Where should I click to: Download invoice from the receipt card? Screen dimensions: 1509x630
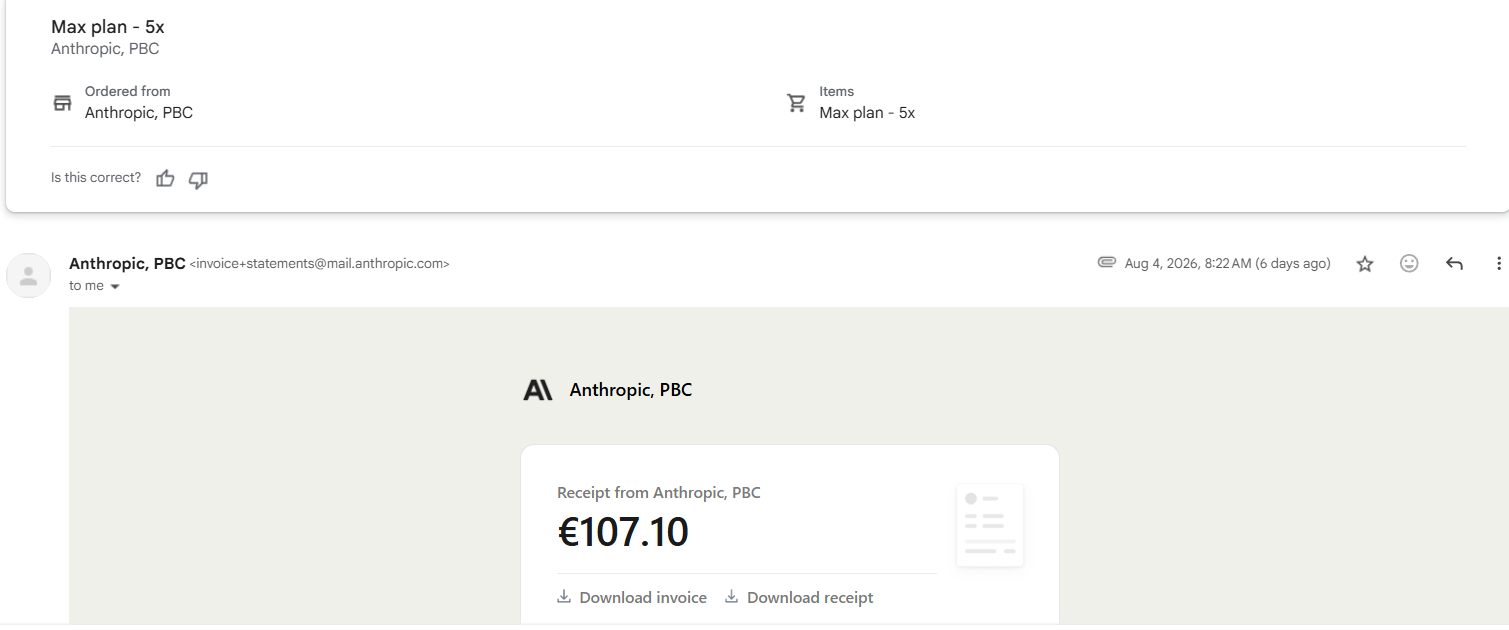632,597
